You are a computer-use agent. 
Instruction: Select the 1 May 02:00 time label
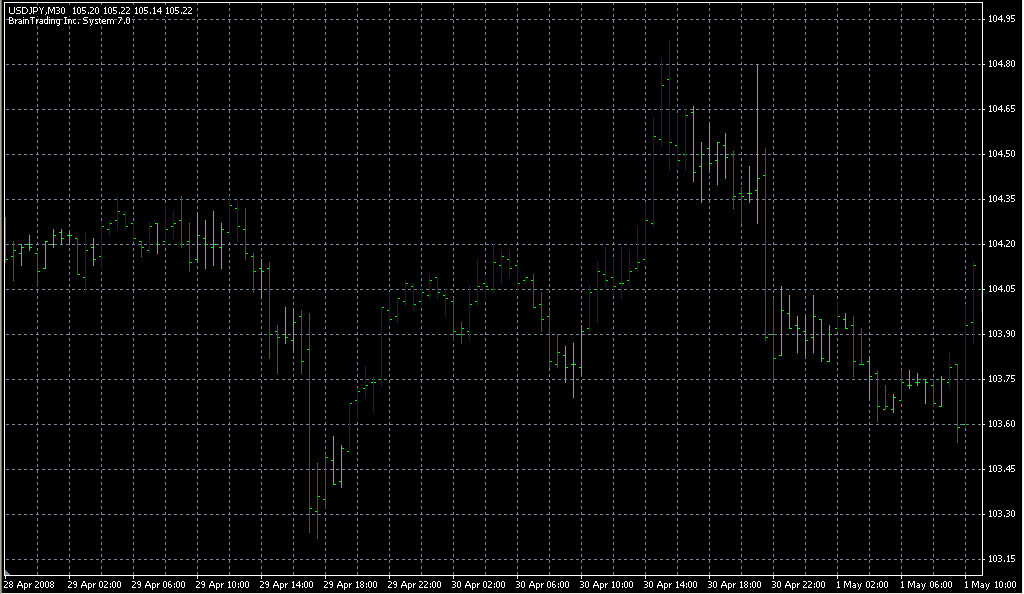point(862,584)
